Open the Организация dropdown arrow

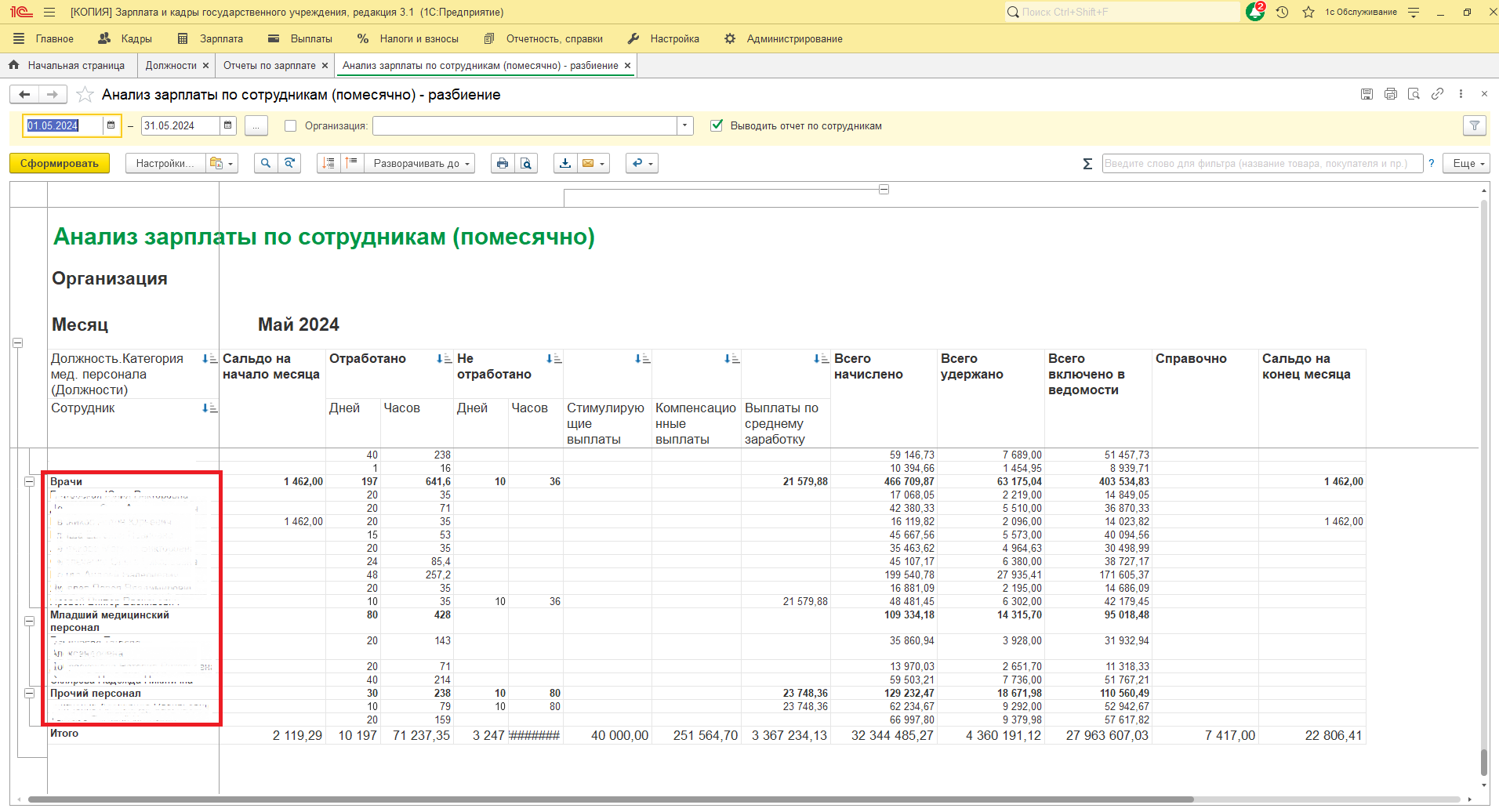point(684,125)
